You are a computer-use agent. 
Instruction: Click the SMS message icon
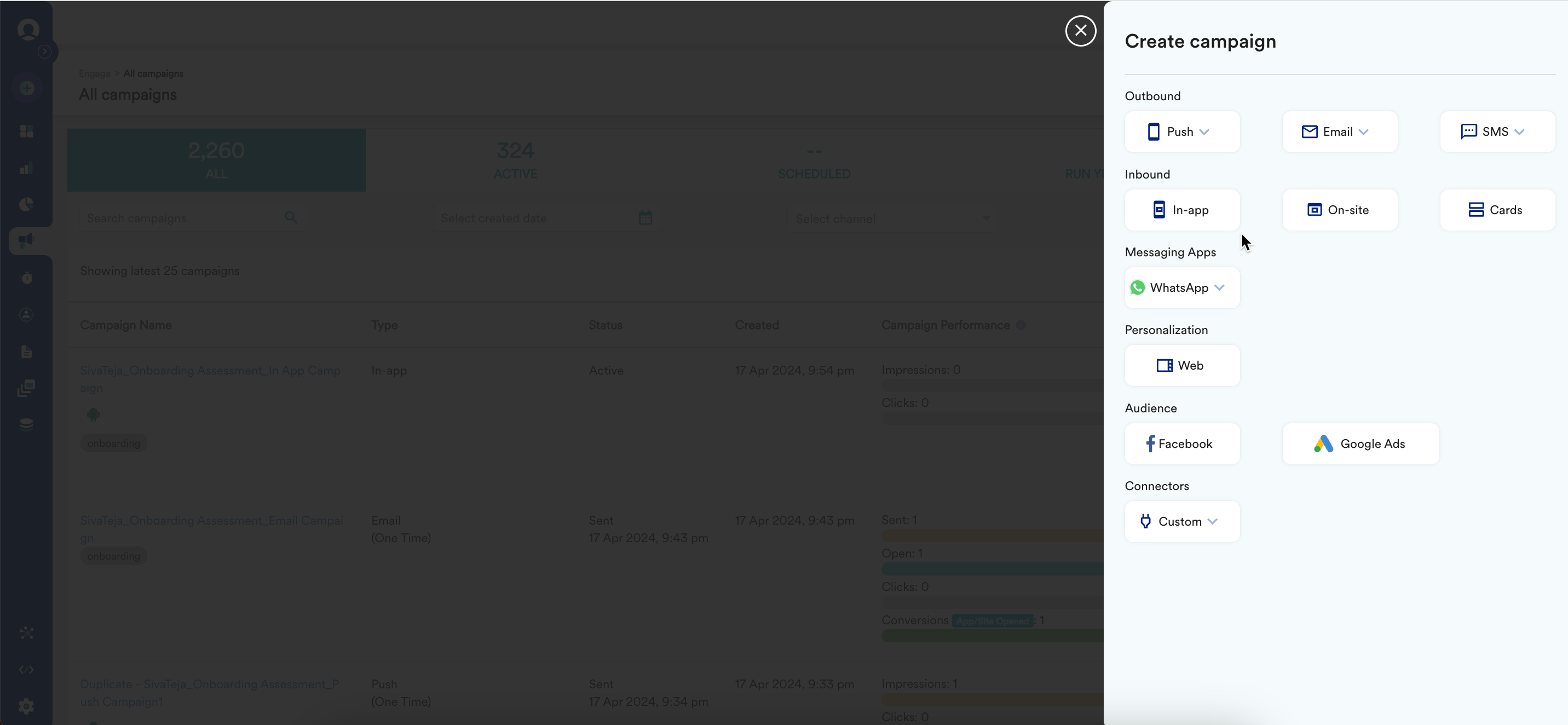(x=1468, y=131)
